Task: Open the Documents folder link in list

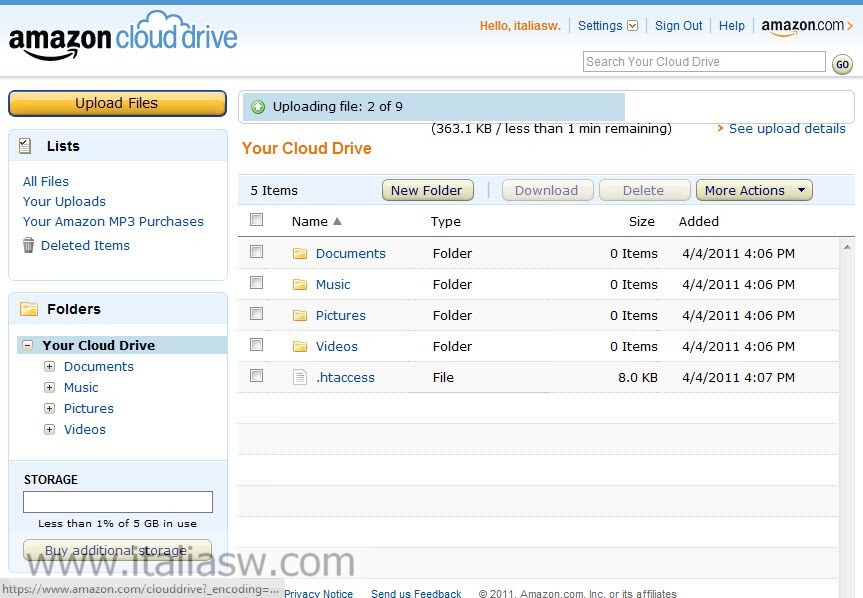Action: pos(351,254)
